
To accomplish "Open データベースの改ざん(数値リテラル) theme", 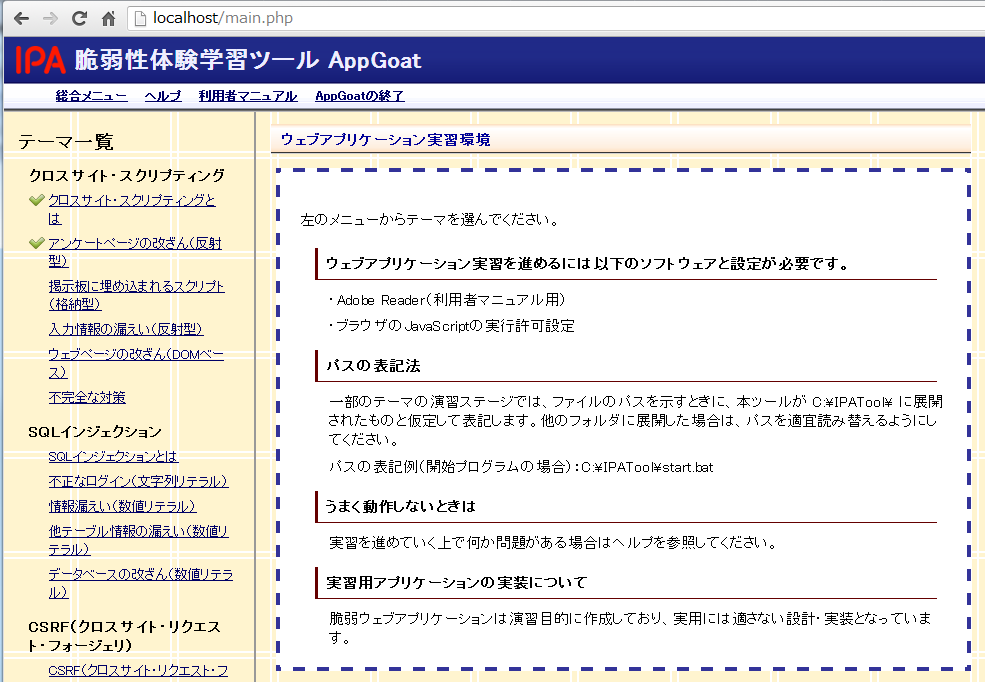I will [141, 583].
